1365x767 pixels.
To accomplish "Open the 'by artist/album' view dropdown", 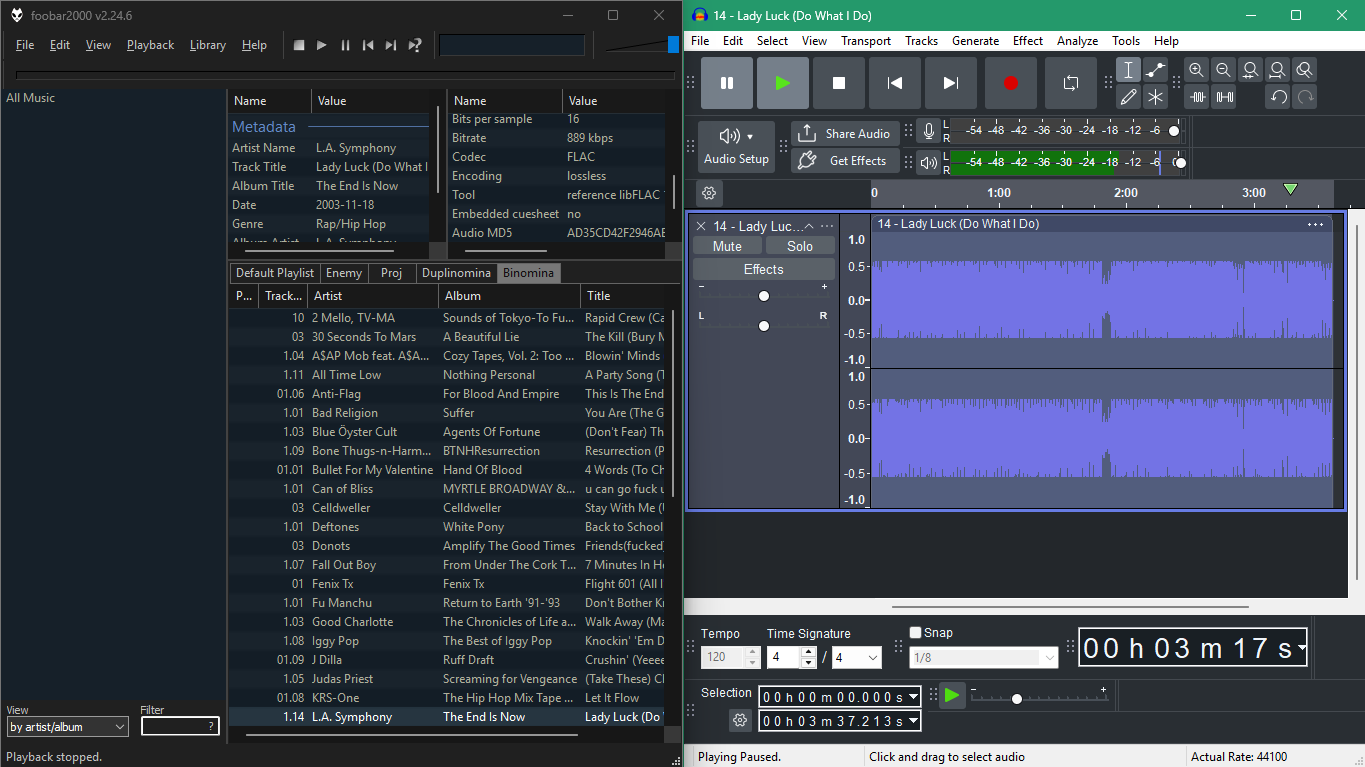I will tap(67, 727).
